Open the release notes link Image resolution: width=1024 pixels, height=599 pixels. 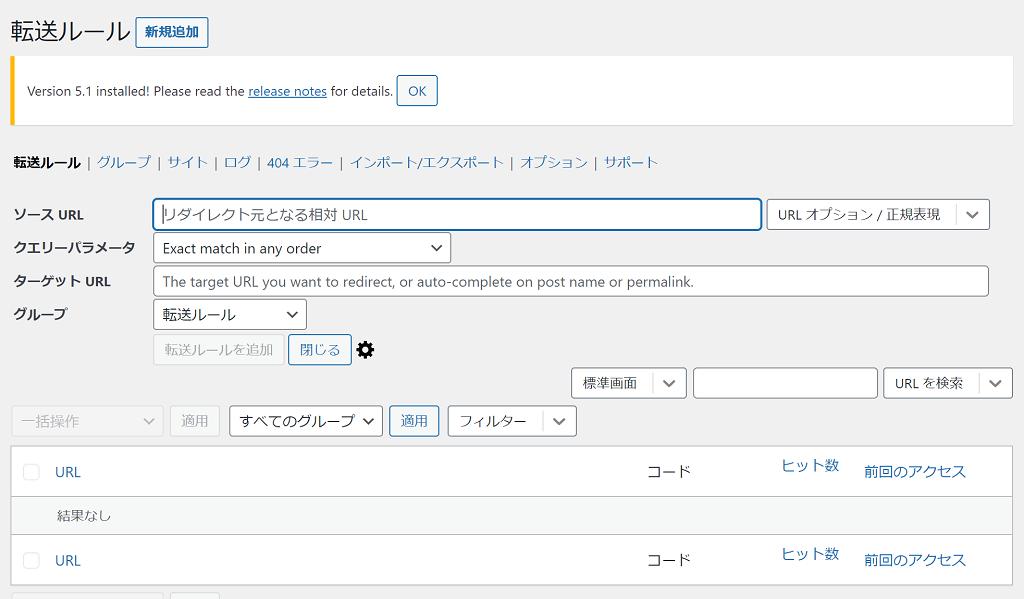click(287, 91)
